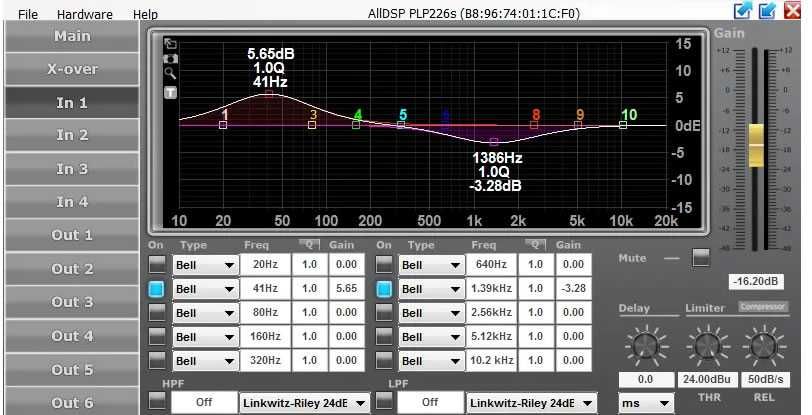Select EQ band marker 1 on graph

[223, 125]
